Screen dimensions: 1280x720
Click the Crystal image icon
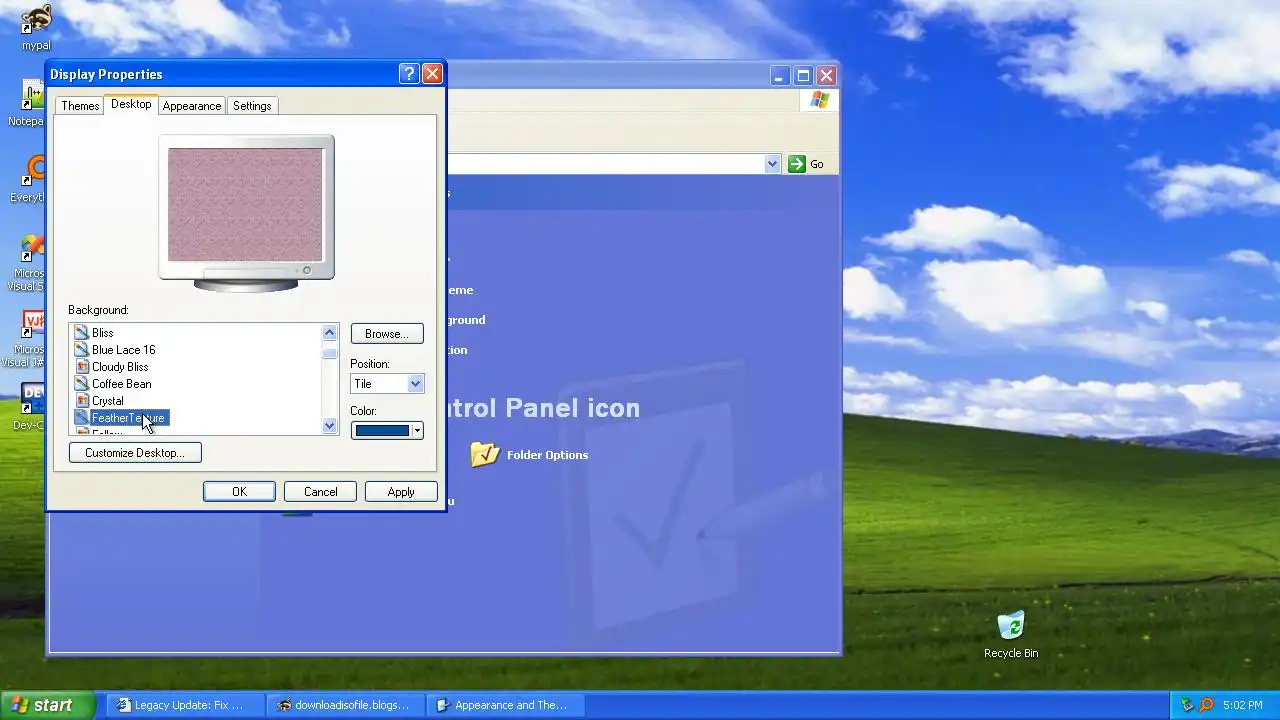point(82,401)
